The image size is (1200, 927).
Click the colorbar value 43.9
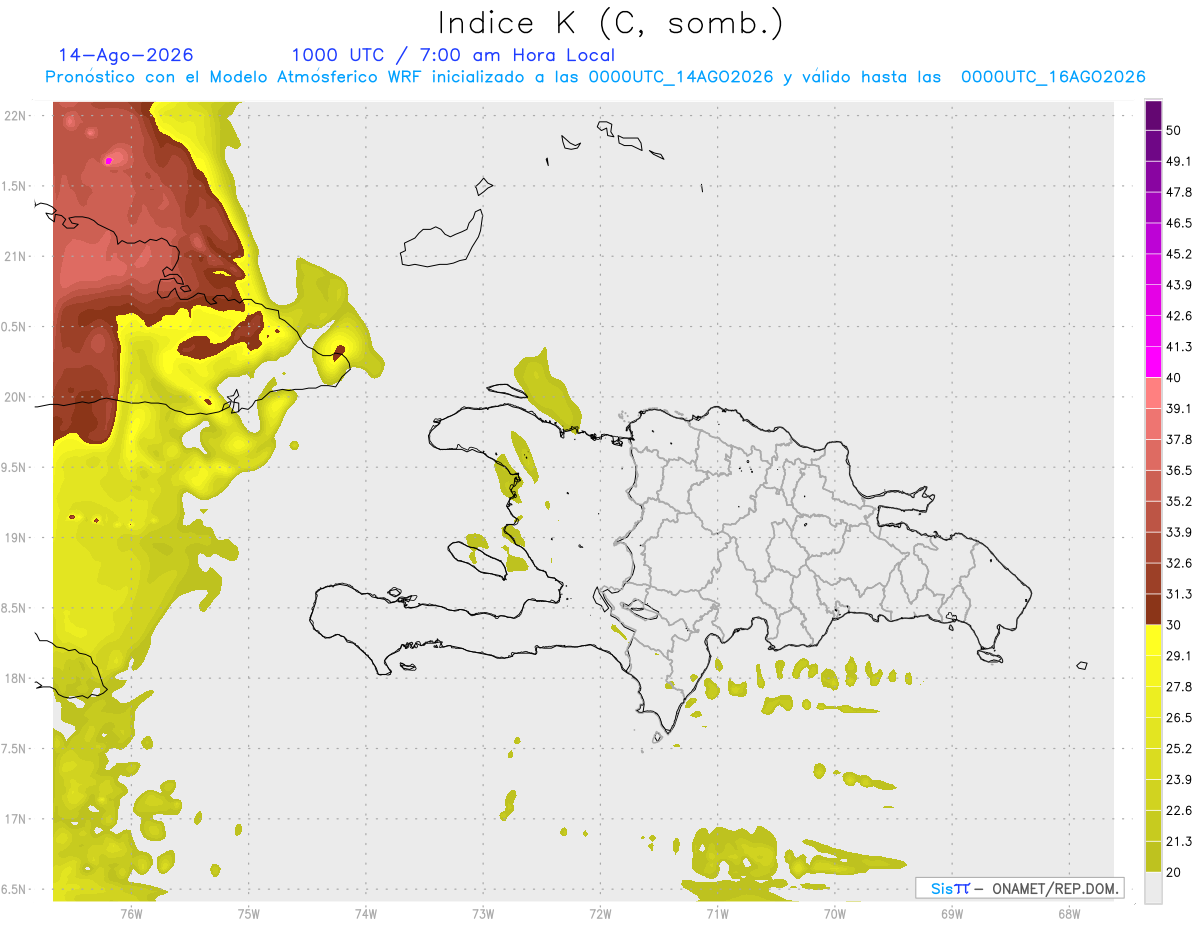click(1179, 285)
